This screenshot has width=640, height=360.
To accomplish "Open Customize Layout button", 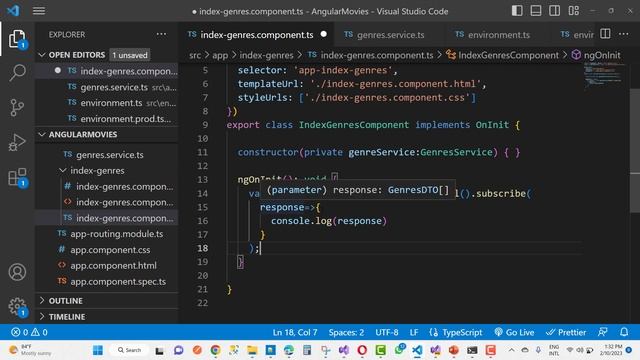I will pos(573,11).
